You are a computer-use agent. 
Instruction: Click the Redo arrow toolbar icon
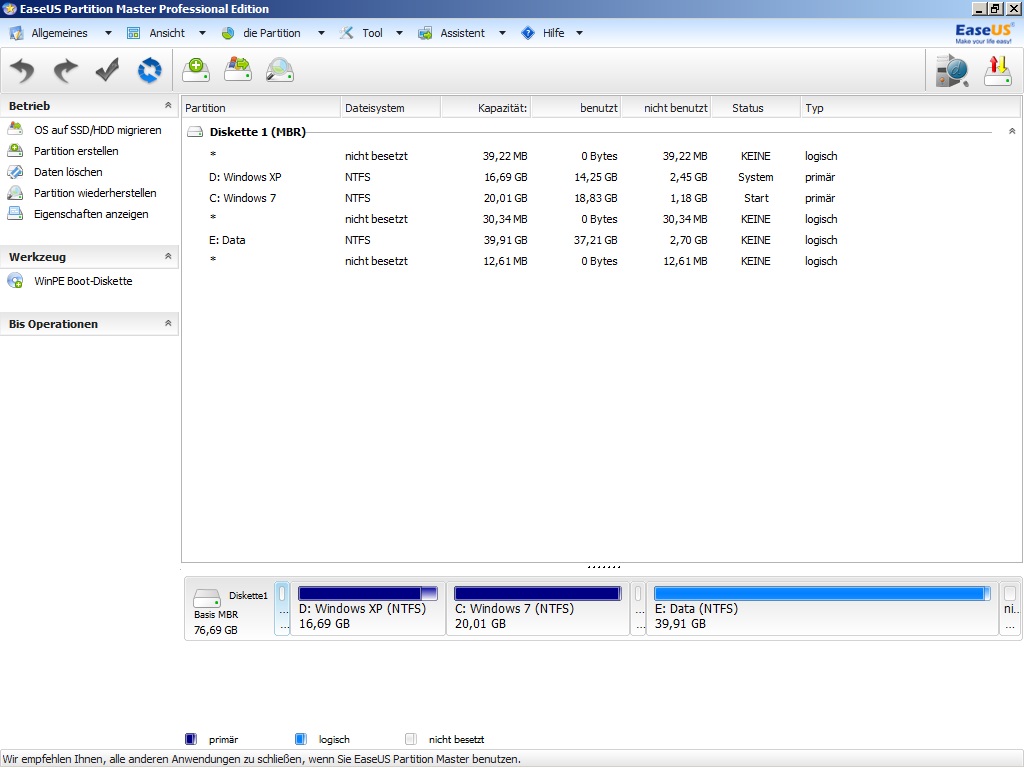tap(65, 71)
